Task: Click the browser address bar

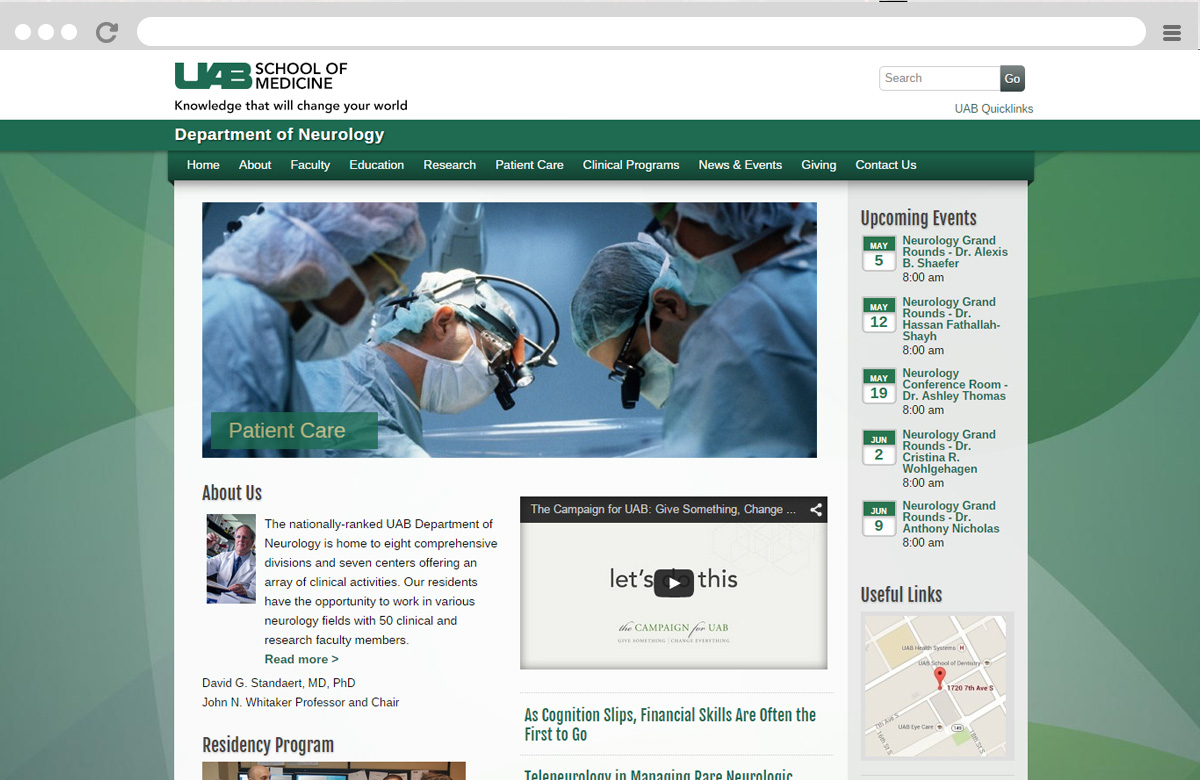Action: (x=640, y=32)
